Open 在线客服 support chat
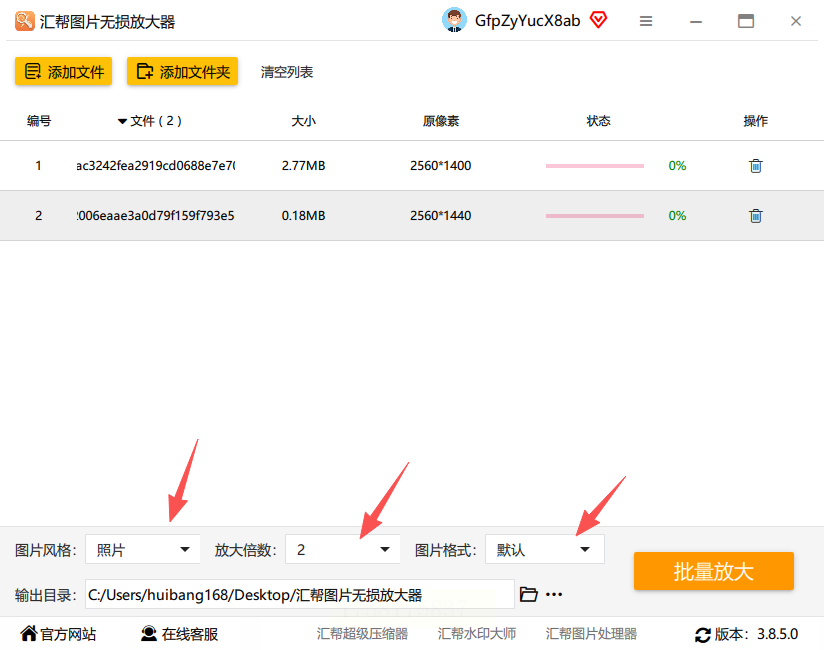 pyautogui.click(x=179, y=634)
